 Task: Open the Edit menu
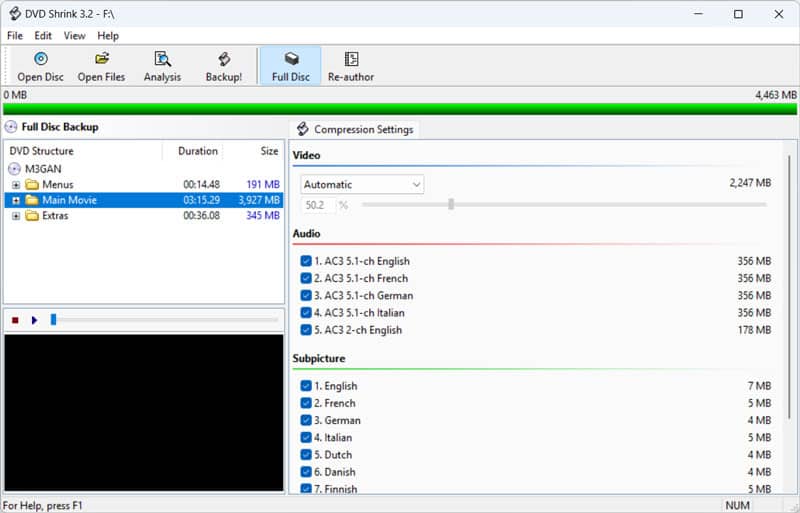click(43, 36)
